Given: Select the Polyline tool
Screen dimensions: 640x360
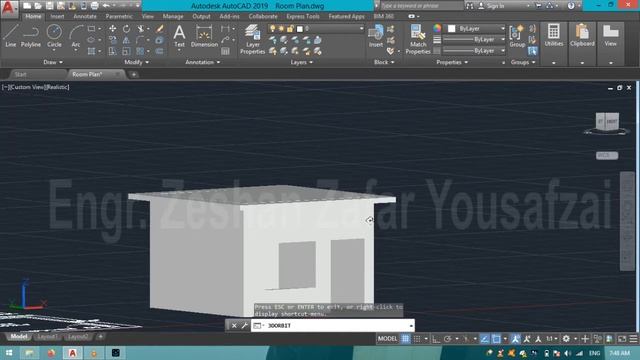Looking at the screenshot, I should [x=31, y=36].
